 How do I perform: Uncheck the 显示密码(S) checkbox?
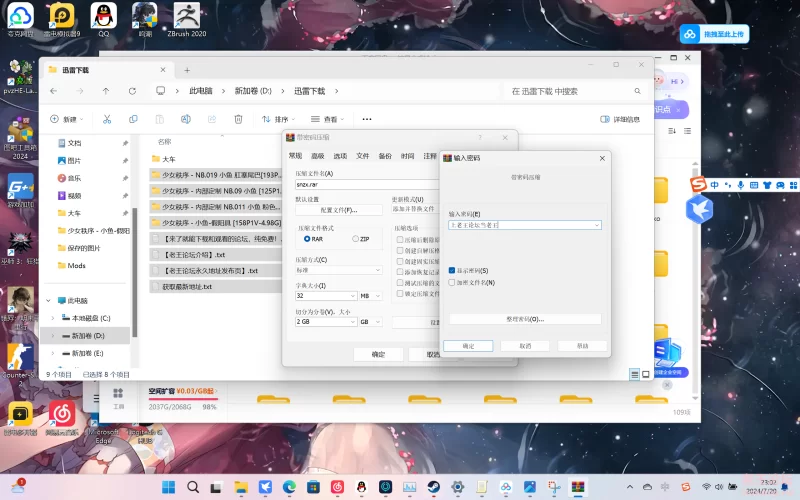tap(452, 270)
